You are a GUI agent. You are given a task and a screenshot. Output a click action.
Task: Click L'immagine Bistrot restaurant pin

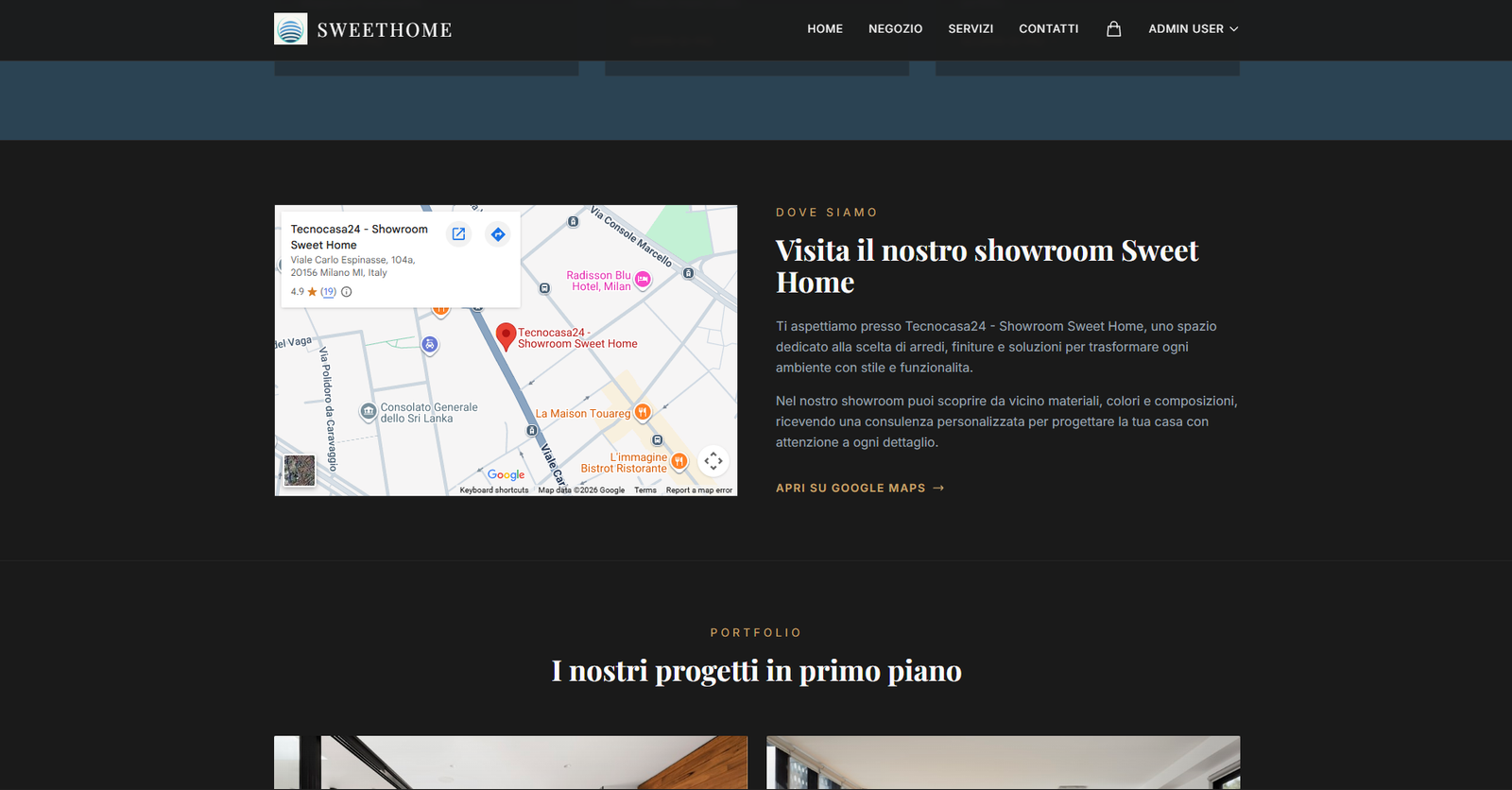point(679,462)
